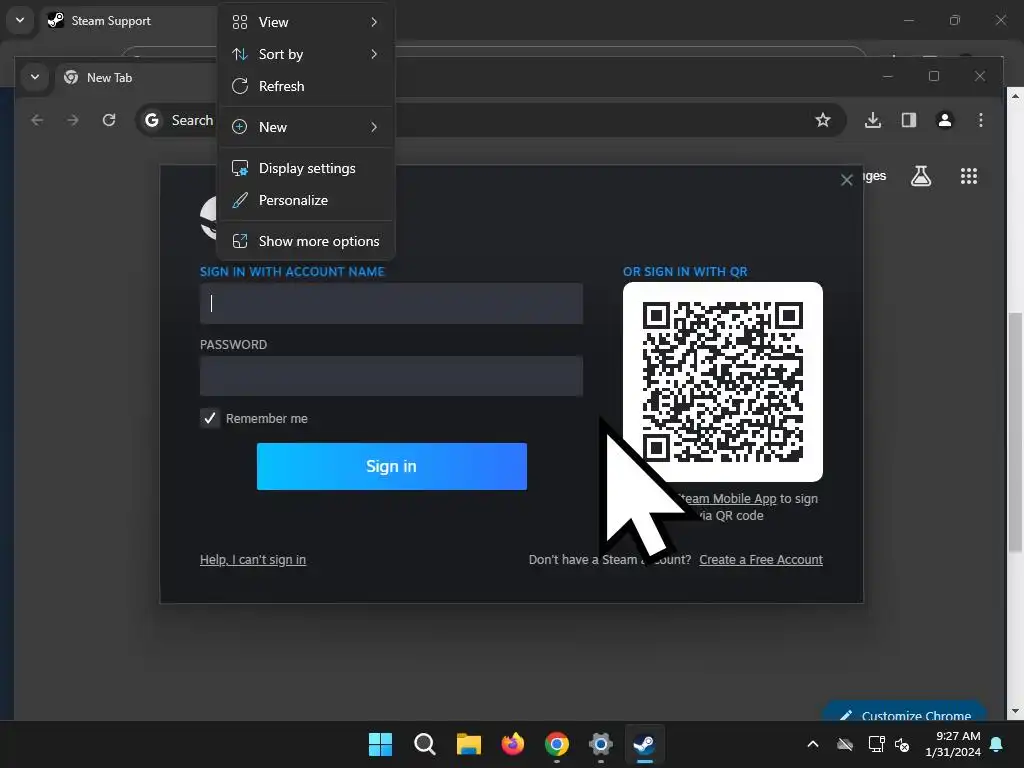The image size is (1024, 768).
Task: Open Chrome profile icon
Action: pyautogui.click(x=945, y=120)
